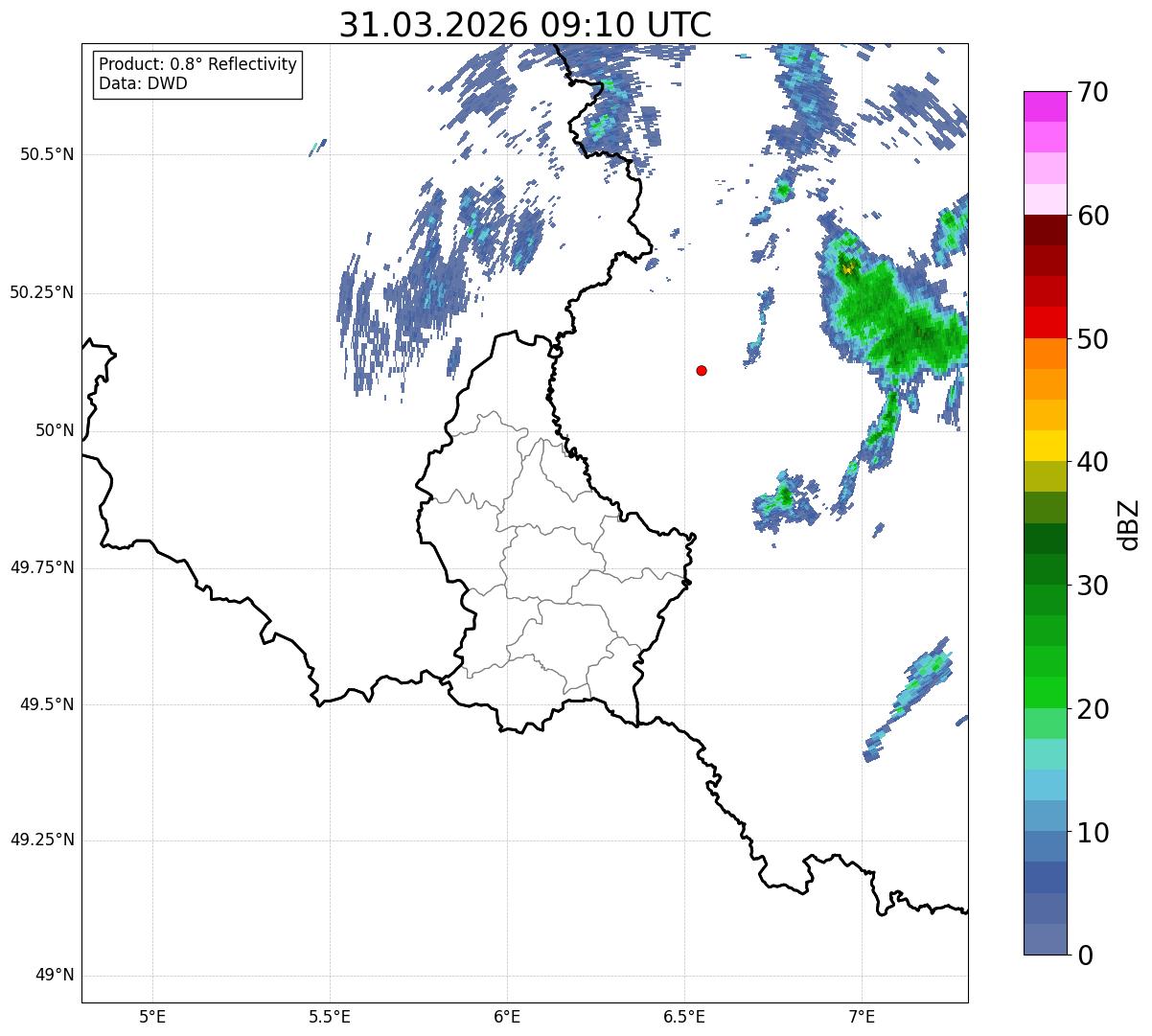Click the orange high-reflectivity core in the green storm cell
This screenshot has width=1152, height=1036.
(x=847, y=269)
